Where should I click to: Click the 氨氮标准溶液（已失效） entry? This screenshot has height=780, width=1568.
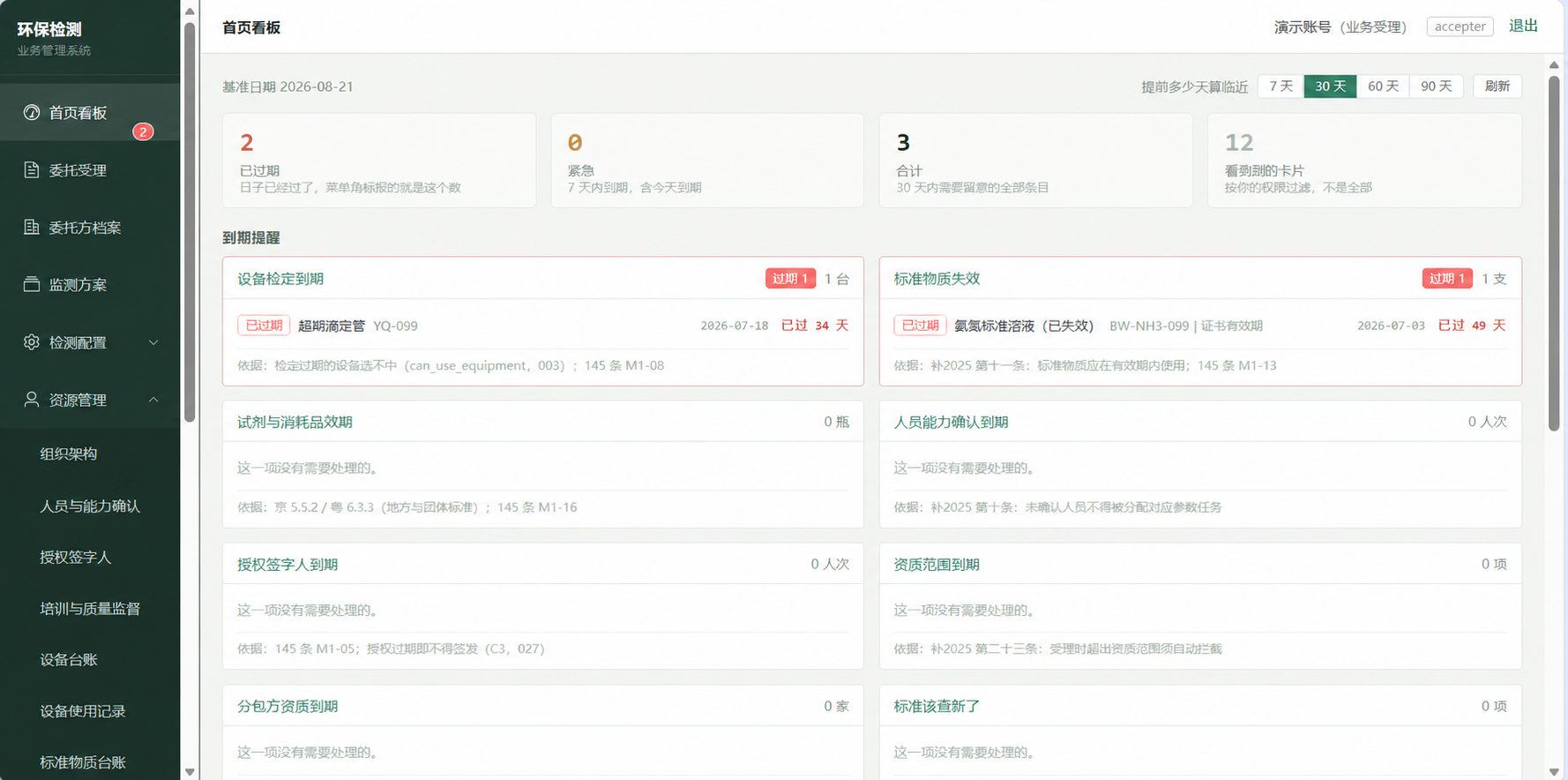click(x=1200, y=326)
